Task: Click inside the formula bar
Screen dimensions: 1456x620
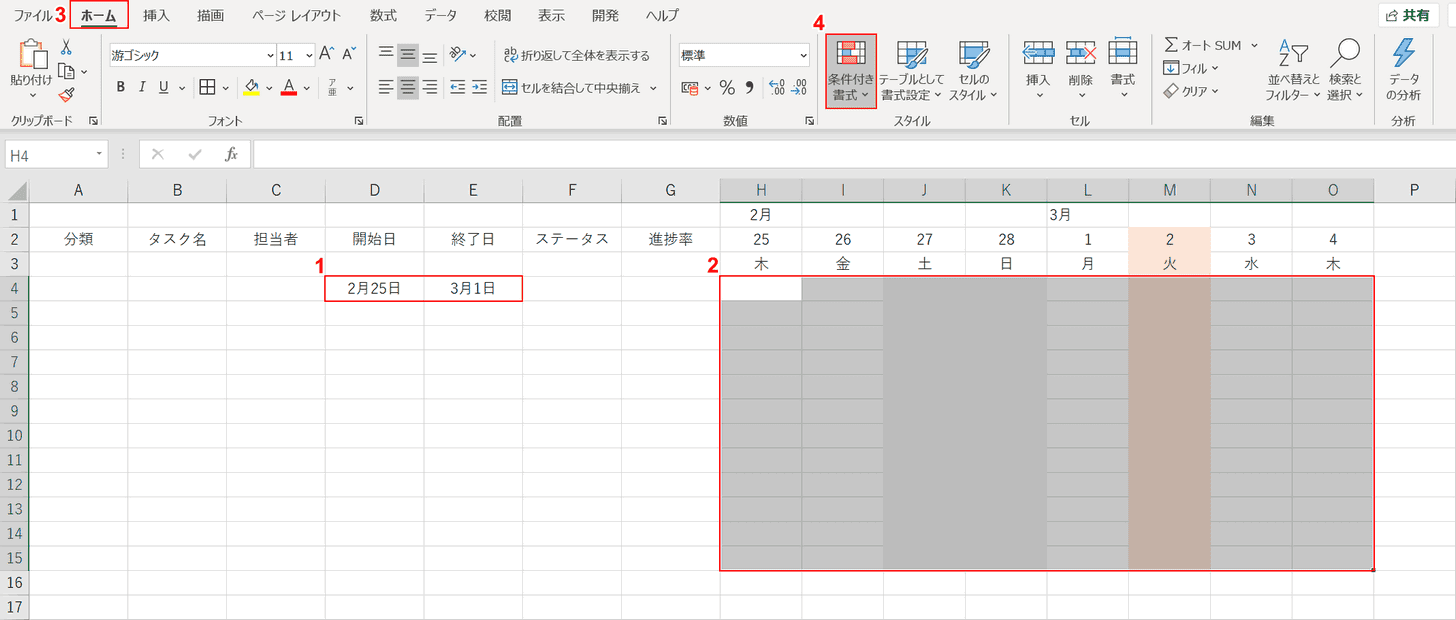Action: point(854,155)
